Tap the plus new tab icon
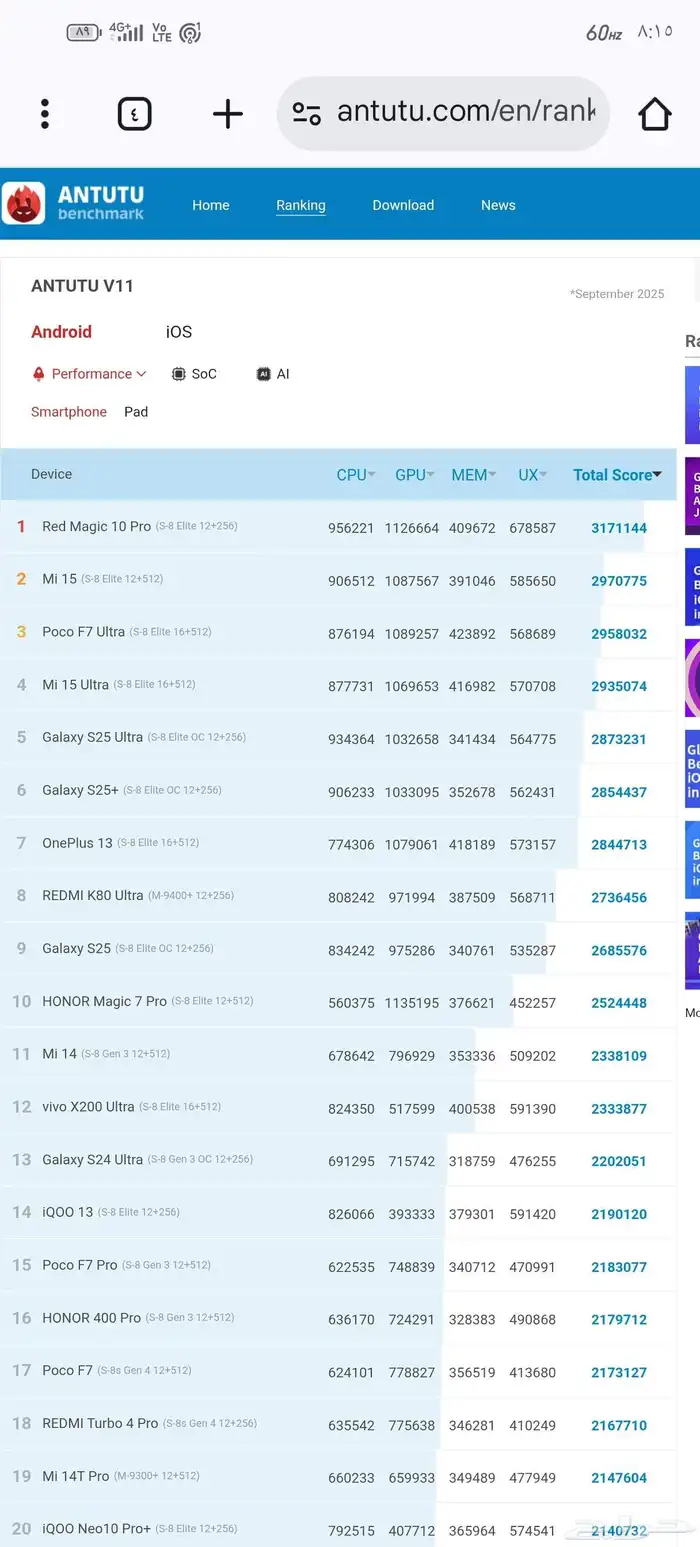 [x=228, y=114]
